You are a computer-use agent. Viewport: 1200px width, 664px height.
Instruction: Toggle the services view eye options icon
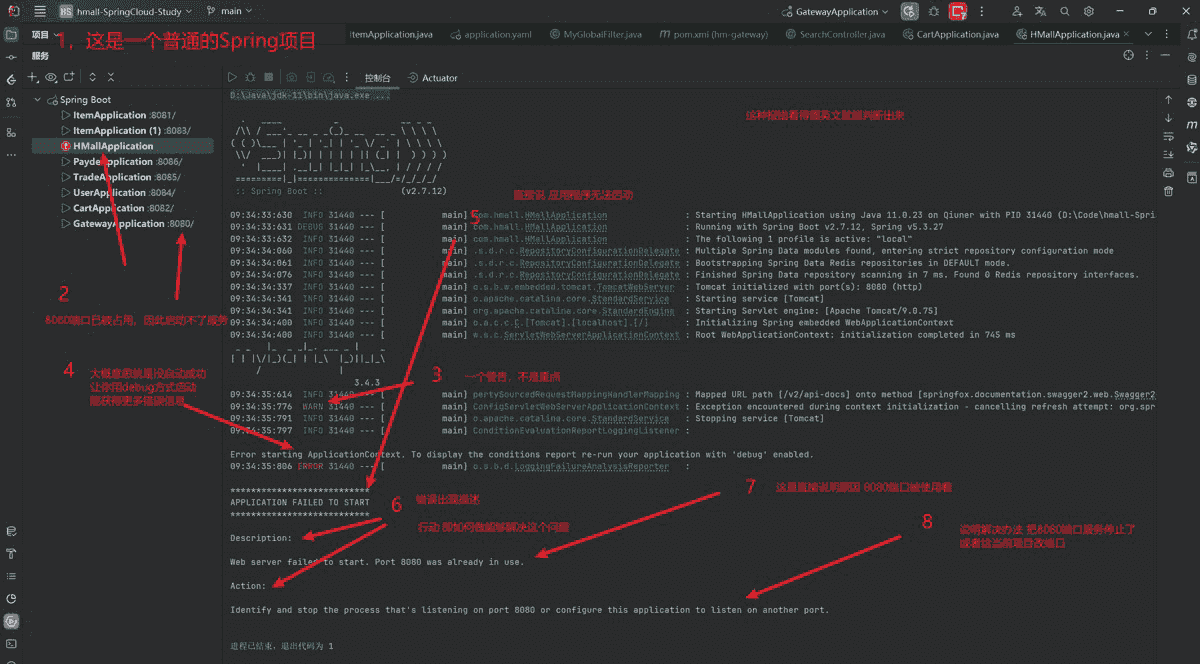[51, 77]
